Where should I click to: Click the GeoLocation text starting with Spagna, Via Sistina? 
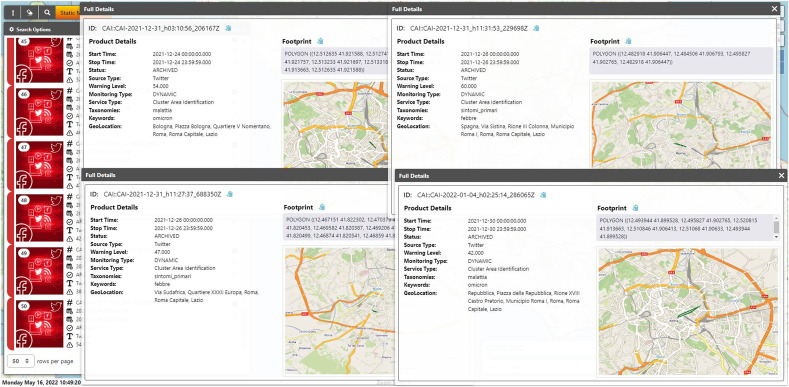[517, 130]
